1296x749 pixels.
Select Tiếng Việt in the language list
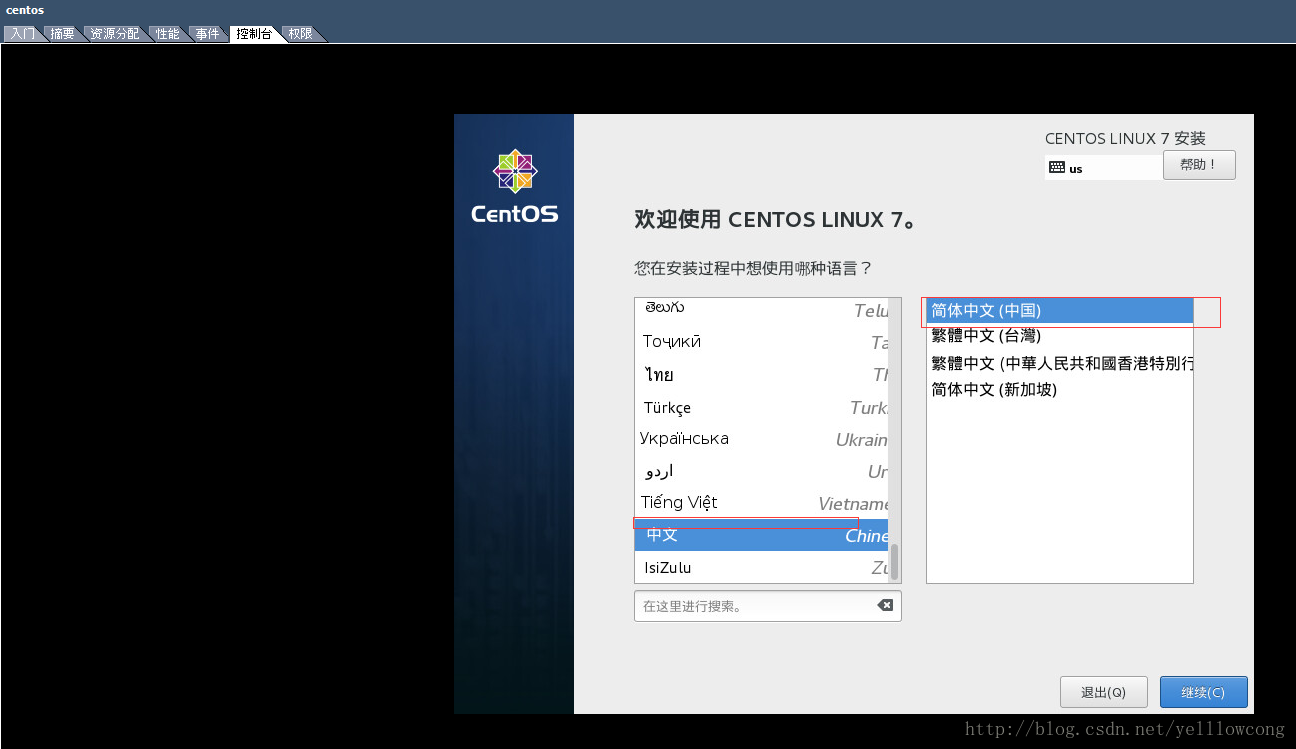[762, 503]
